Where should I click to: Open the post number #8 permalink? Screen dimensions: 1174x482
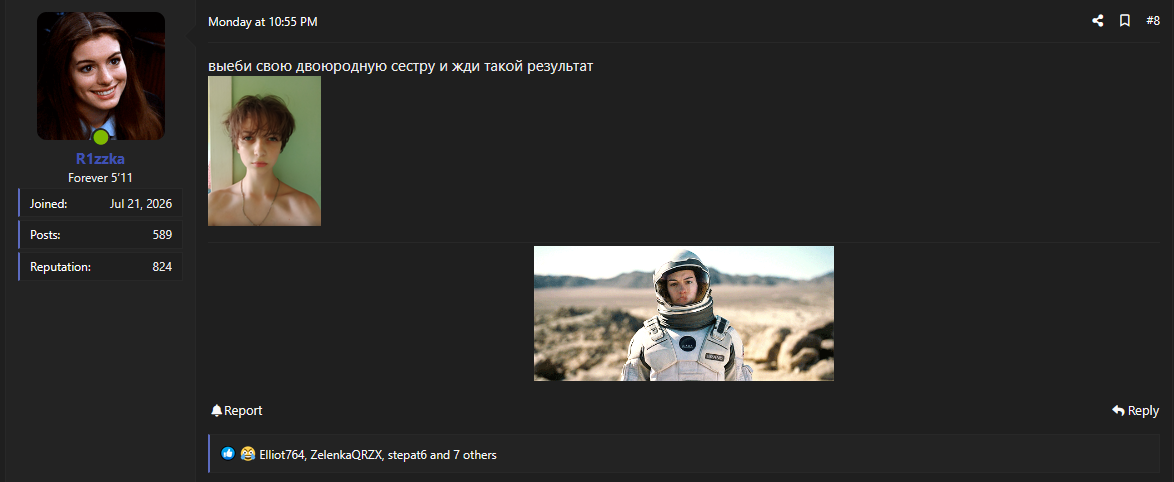pyautogui.click(x=1152, y=21)
